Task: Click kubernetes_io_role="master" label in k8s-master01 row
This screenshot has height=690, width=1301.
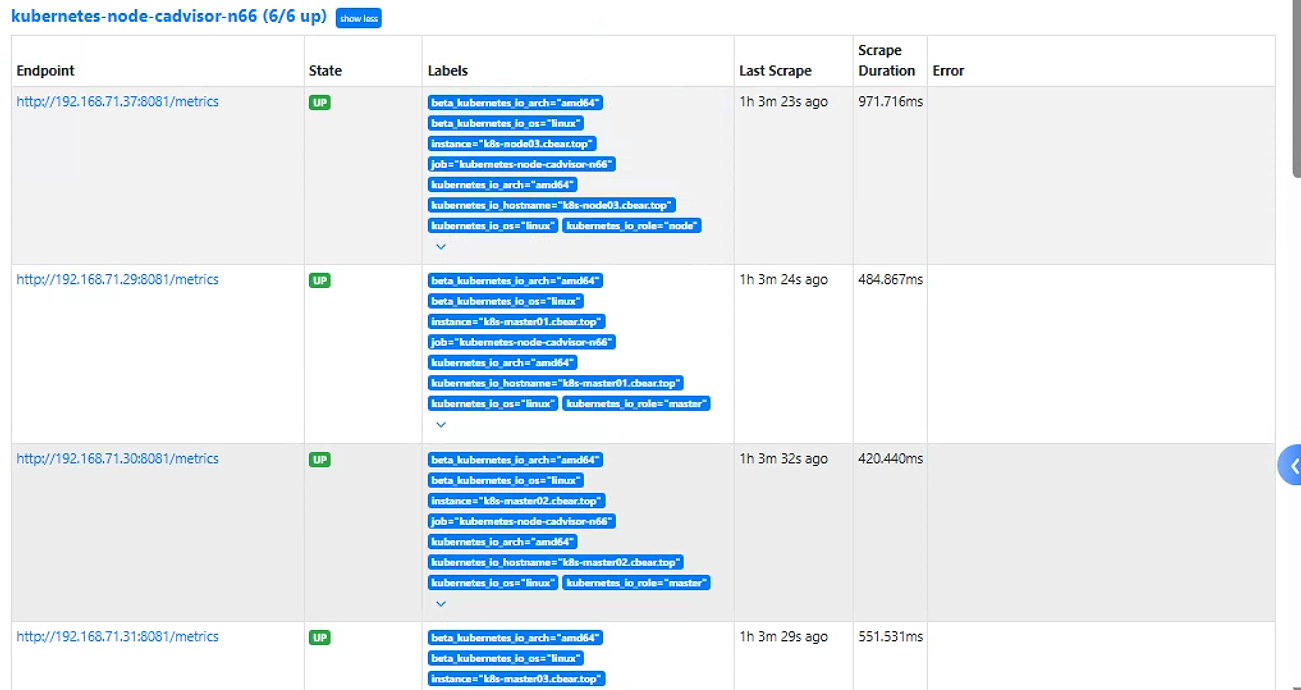Action: pos(636,404)
